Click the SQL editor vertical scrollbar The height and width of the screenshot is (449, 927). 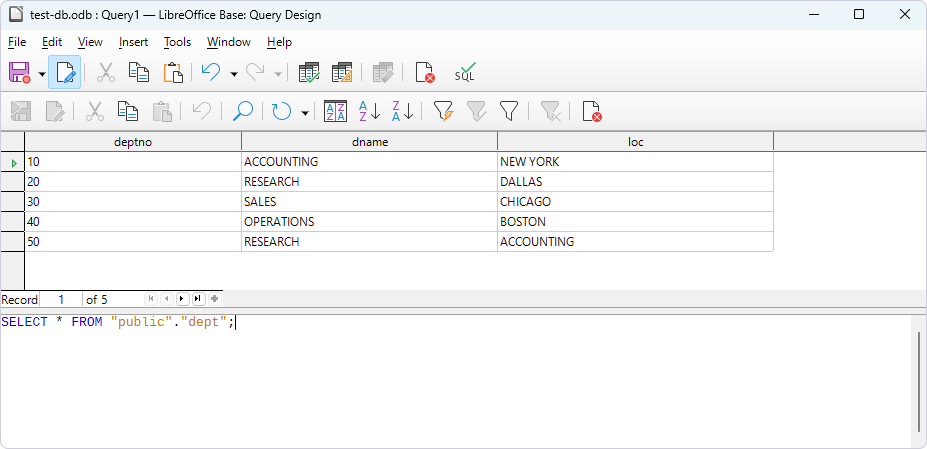pos(917,380)
